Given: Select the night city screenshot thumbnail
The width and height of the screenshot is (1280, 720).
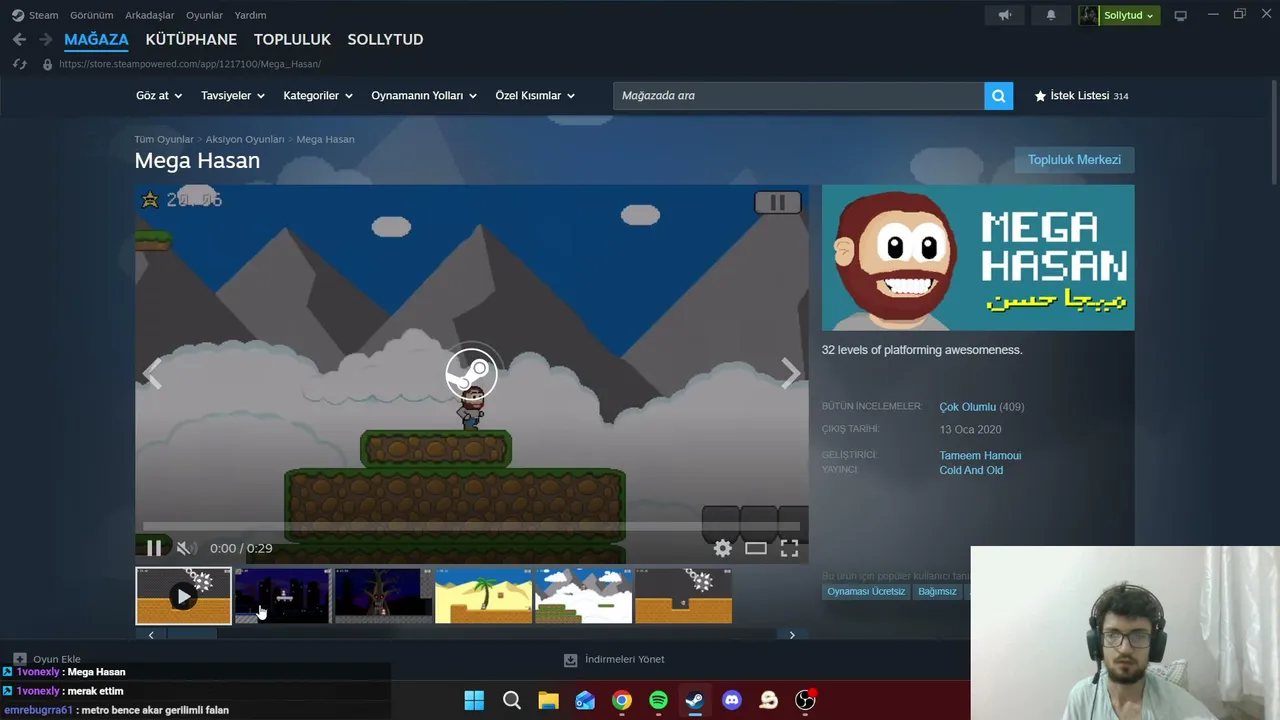Looking at the screenshot, I should [x=284, y=596].
